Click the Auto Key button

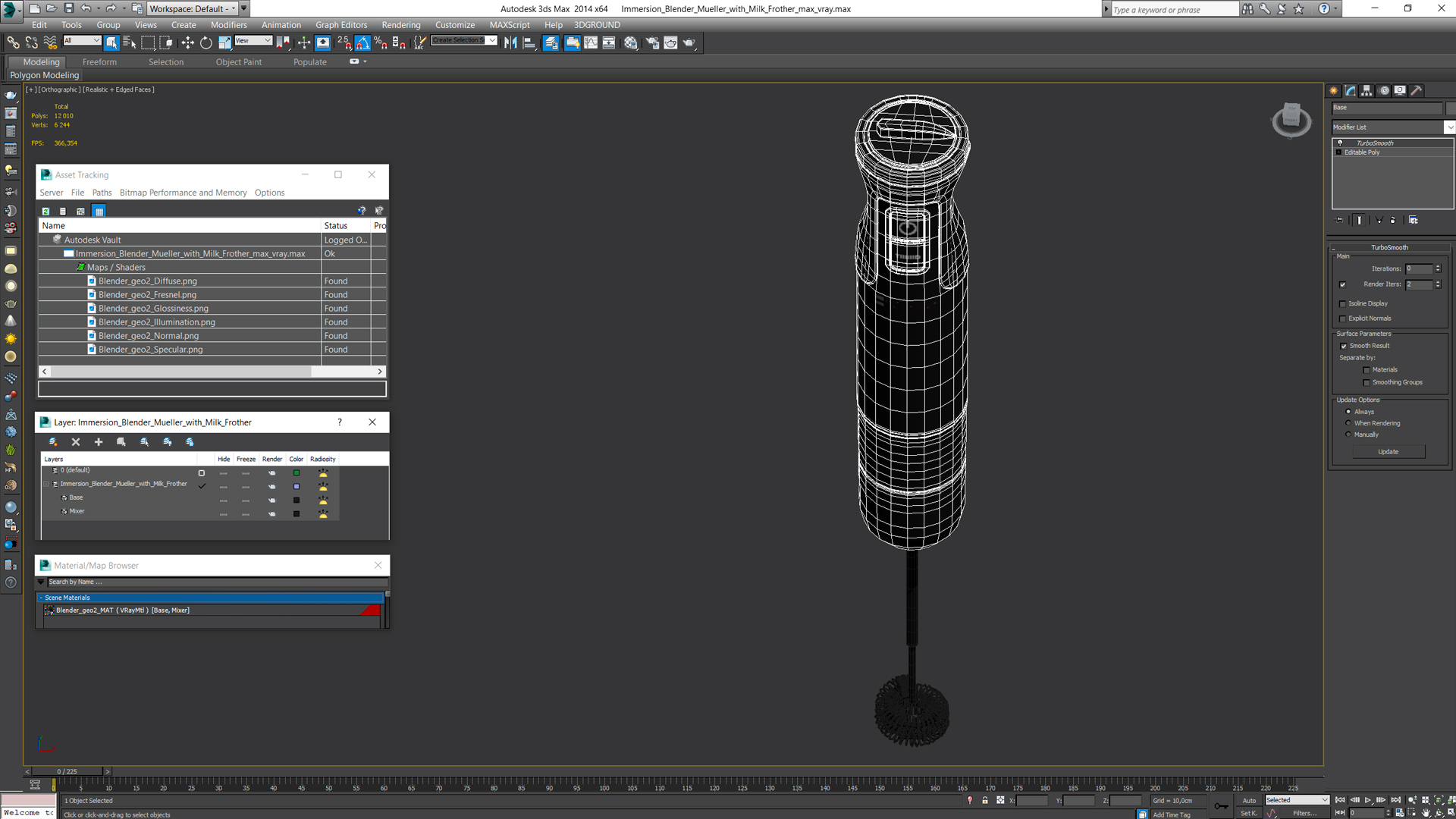(x=1248, y=800)
